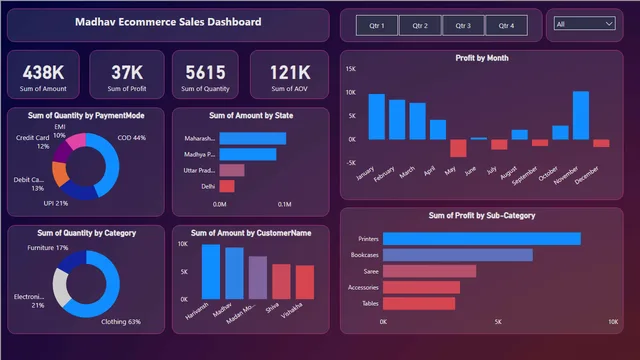Click the February profit bar

click(x=397, y=120)
